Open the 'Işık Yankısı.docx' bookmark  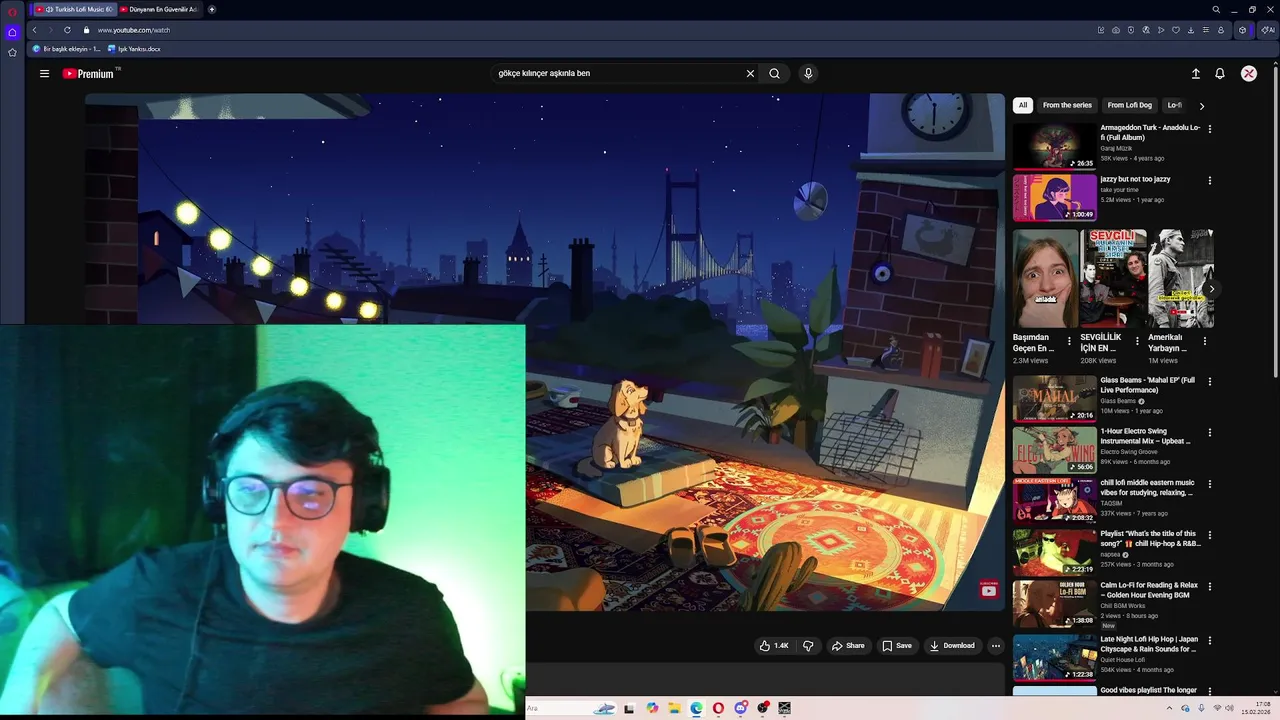[x=134, y=48]
